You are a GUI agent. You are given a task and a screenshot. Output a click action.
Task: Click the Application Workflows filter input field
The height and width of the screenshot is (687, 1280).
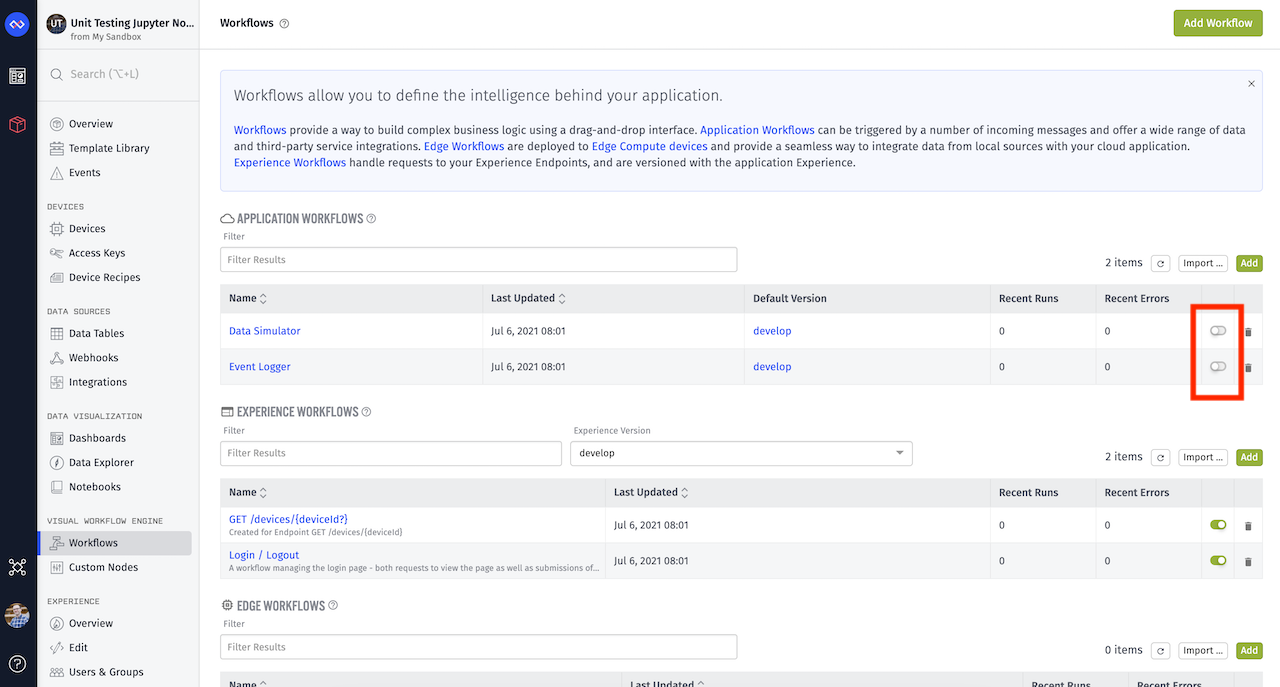click(478, 259)
